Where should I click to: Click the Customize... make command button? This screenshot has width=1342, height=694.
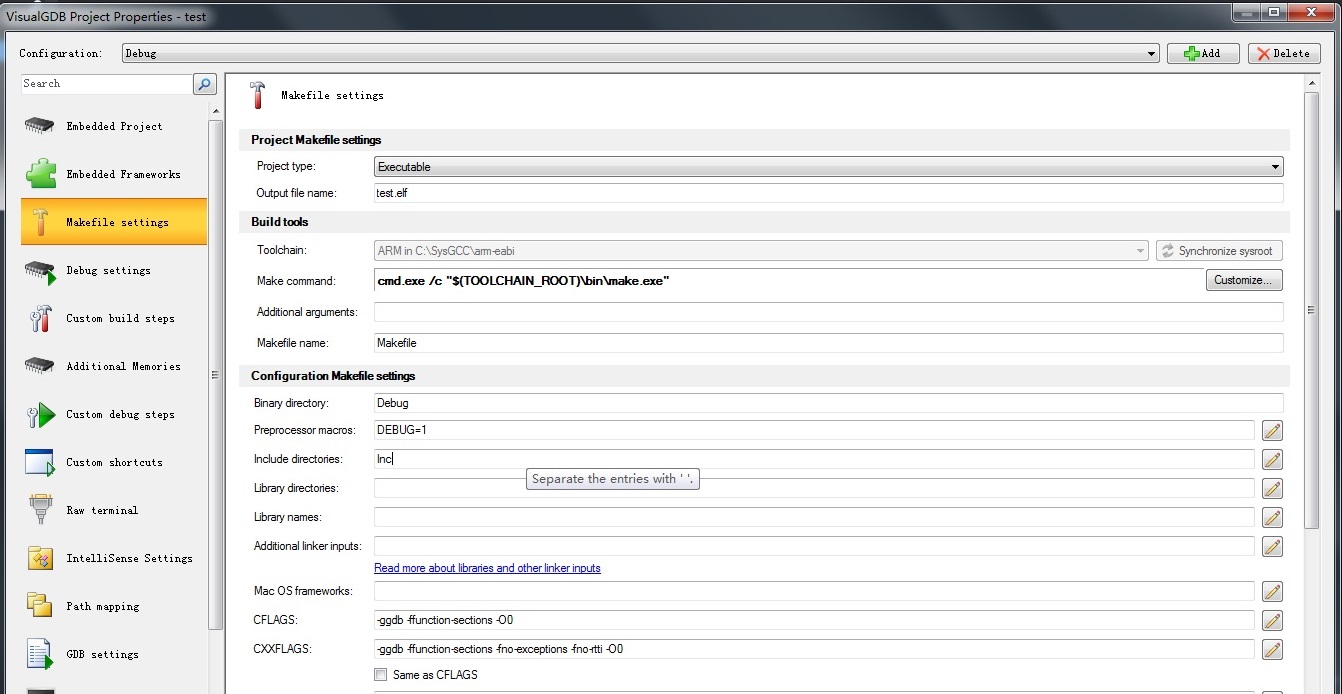point(1244,280)
